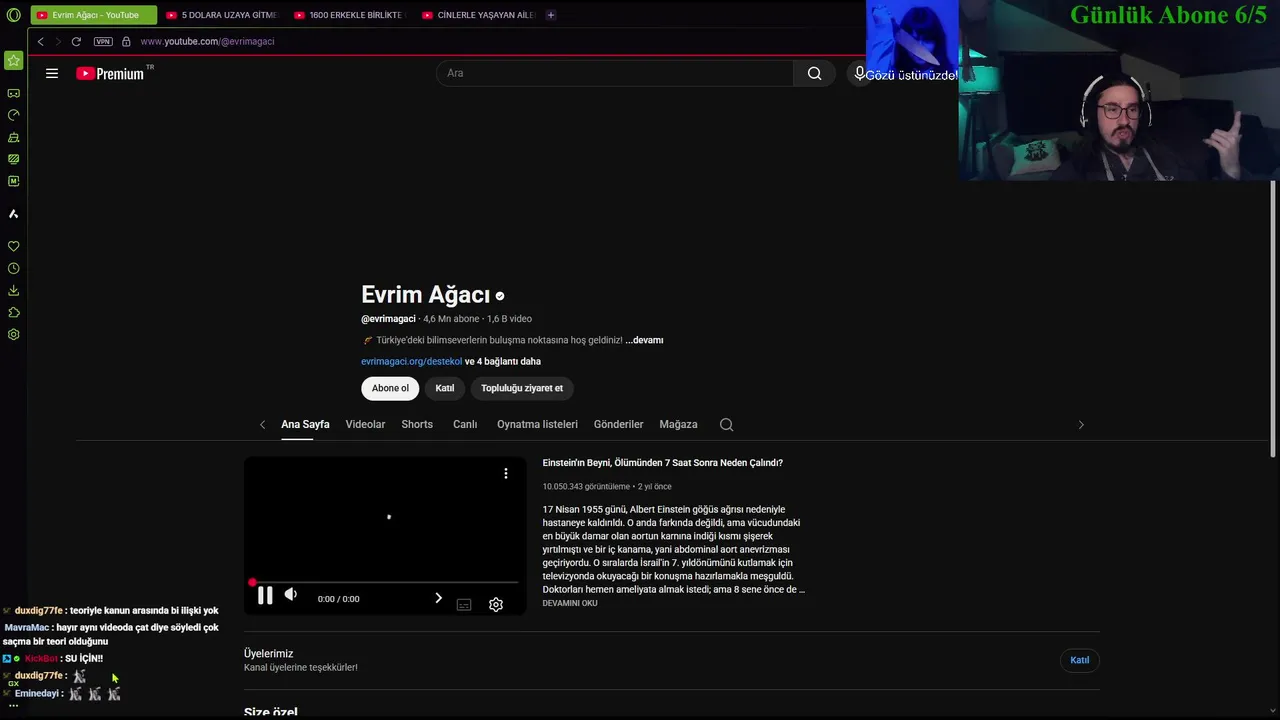Expand video description 'DEVAMINI OKU'
This screenshot has height=720, width=1280.
coord(570,604)
